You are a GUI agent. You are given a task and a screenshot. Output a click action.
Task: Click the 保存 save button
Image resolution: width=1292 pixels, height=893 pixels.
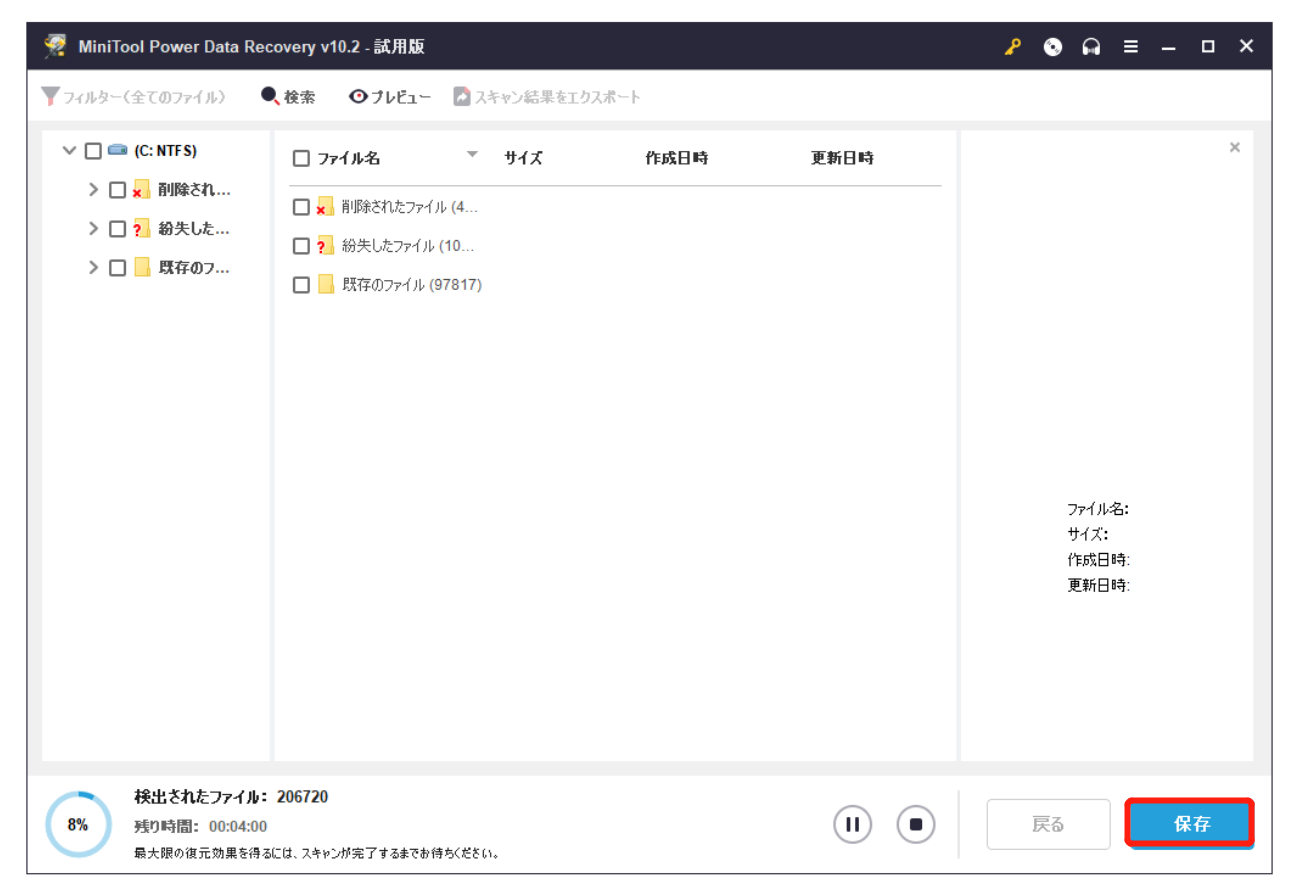click(x=1190, y=824)
